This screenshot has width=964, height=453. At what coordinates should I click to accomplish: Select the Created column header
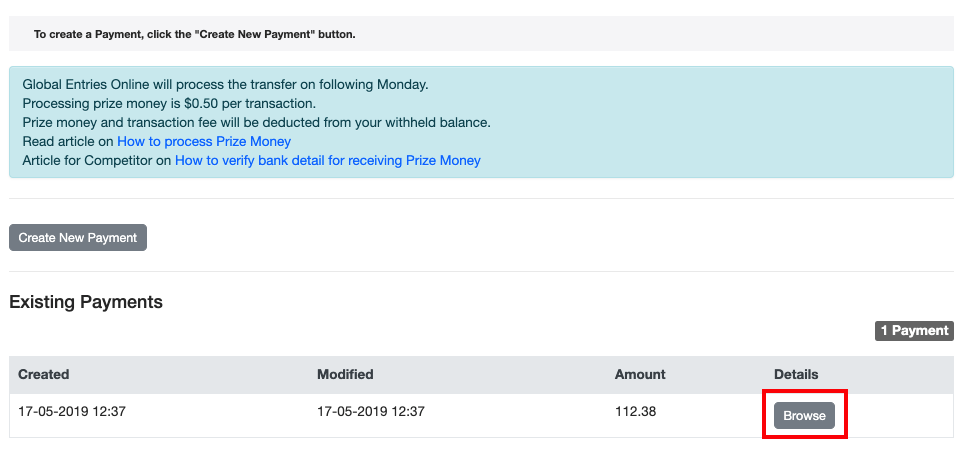coord(44,374)
